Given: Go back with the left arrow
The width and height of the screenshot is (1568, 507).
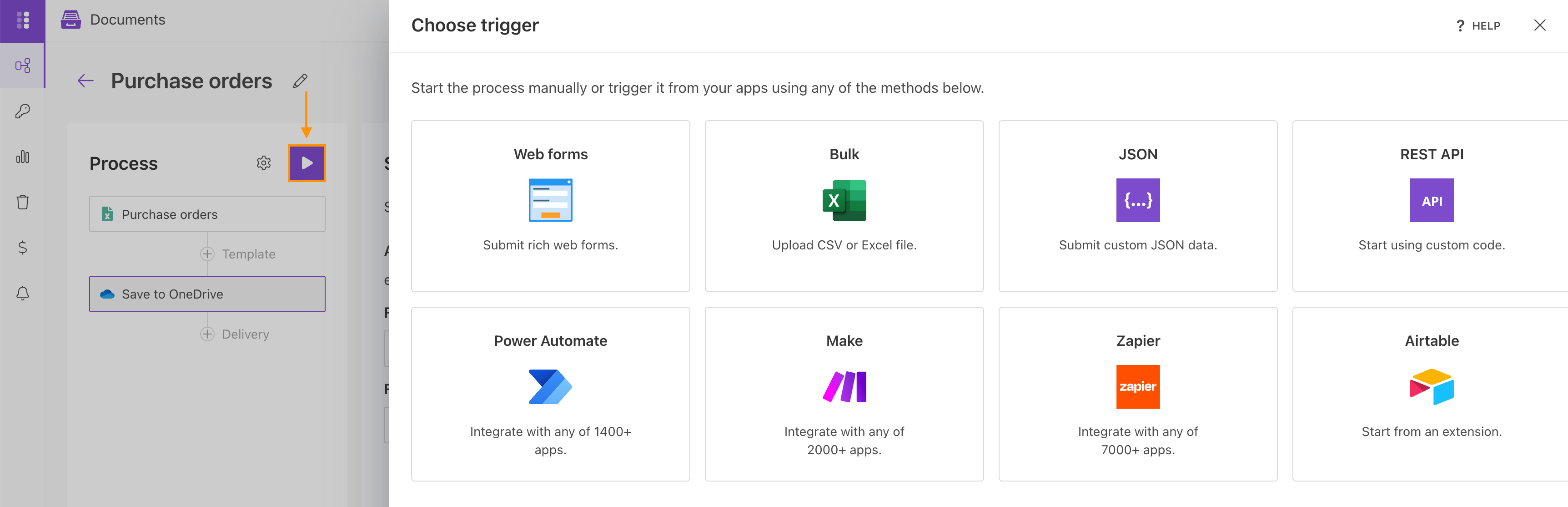Looking at the screenshot, I should [x=85, y=81].
